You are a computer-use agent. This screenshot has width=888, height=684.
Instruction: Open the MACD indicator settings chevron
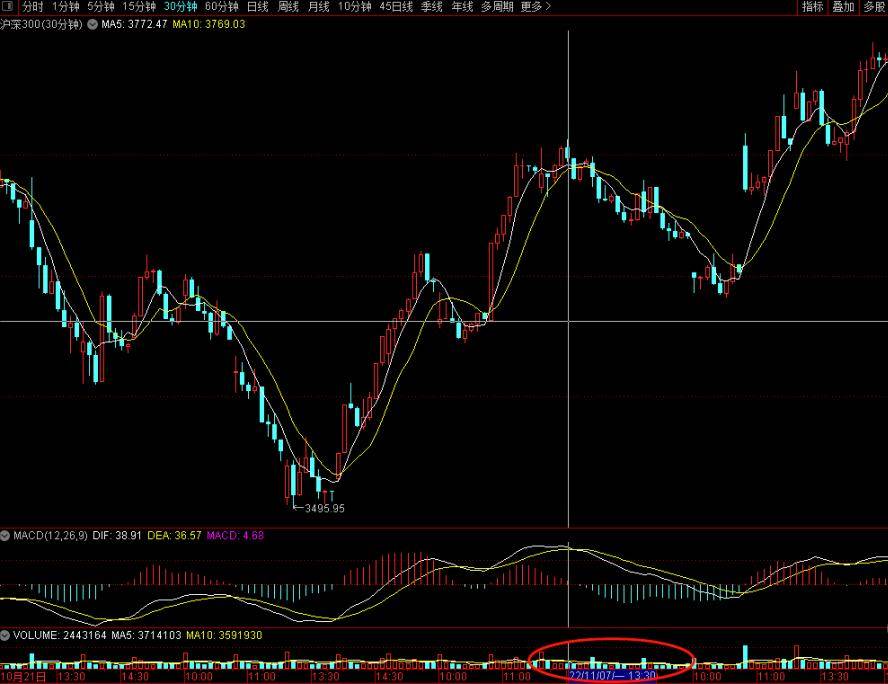tap(5, 535)
